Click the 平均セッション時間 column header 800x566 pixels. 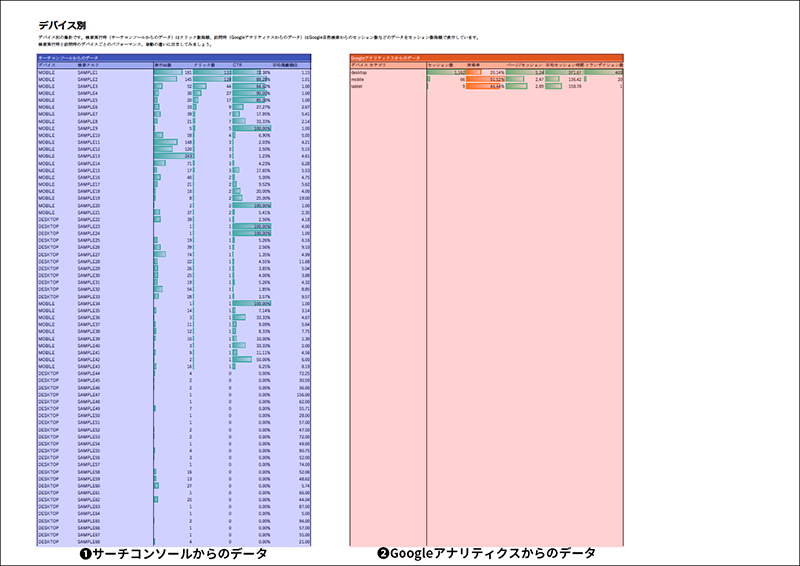564,65
